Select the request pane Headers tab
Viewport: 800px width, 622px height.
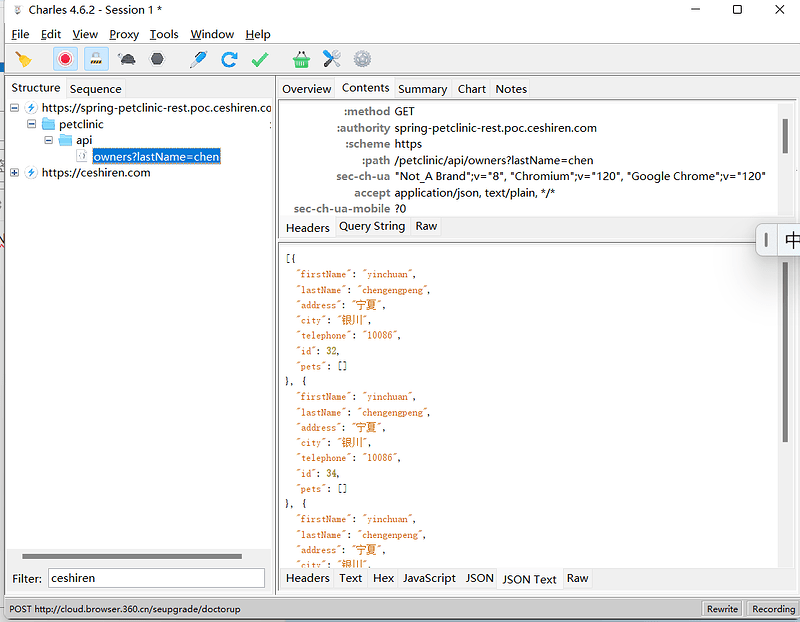tap(308, 228)
